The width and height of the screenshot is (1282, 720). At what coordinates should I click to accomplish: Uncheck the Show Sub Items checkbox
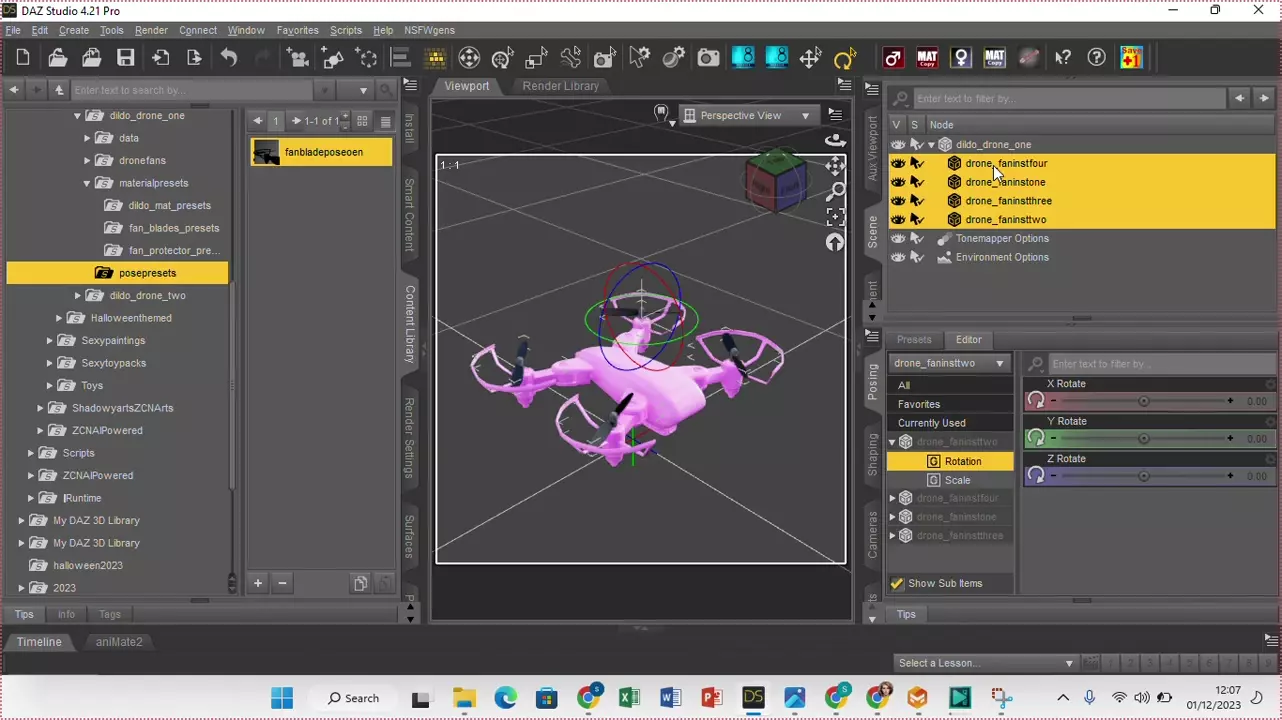(897, 584)
